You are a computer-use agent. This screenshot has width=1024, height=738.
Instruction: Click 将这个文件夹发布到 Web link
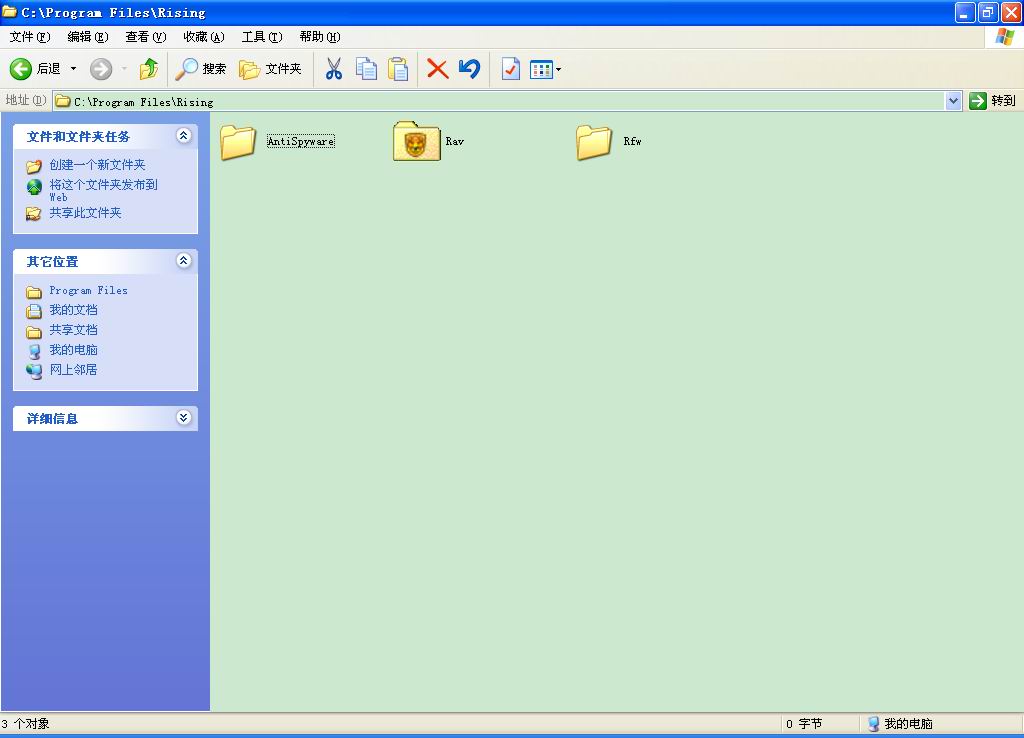103,190
